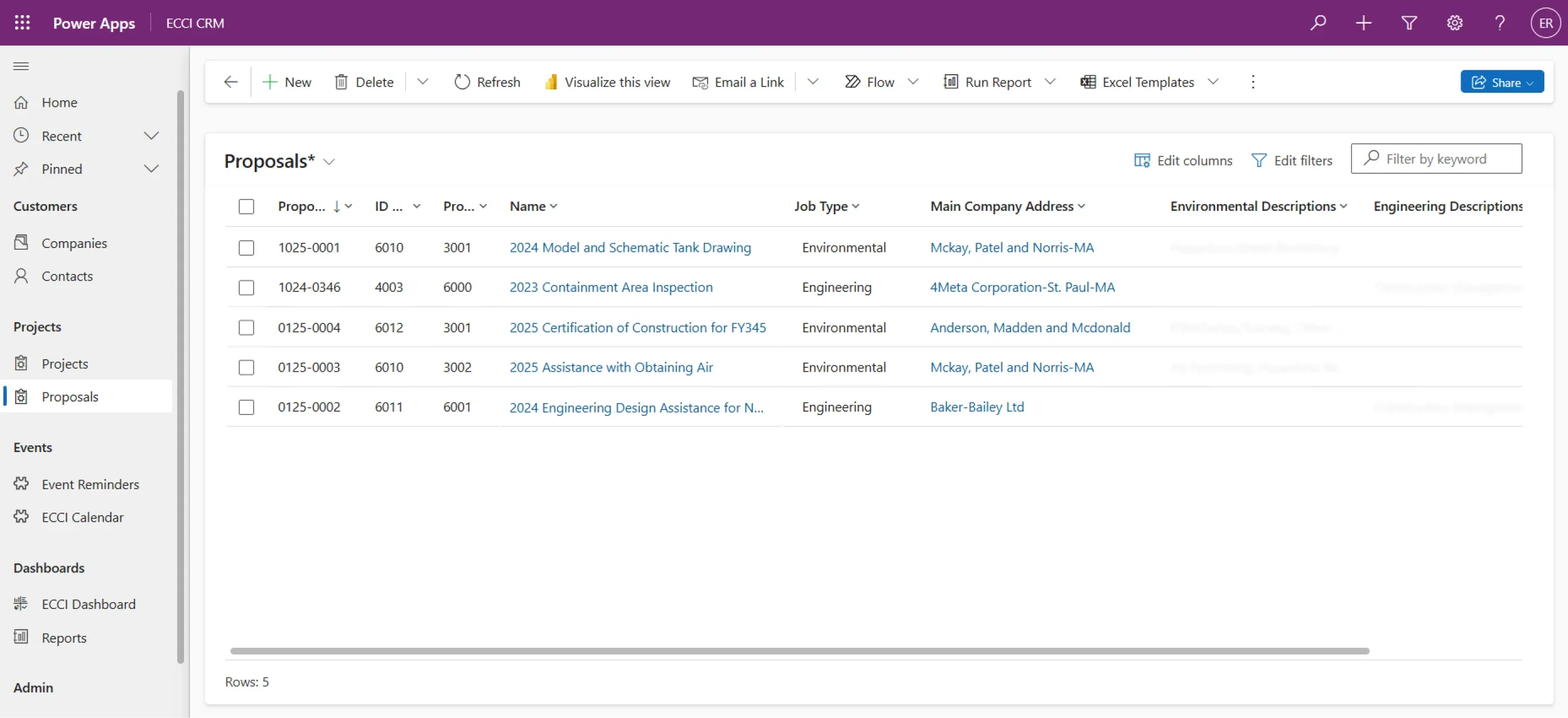
Task: Open the Run Report dropdown arrow
Action: tap(1049, 82)
